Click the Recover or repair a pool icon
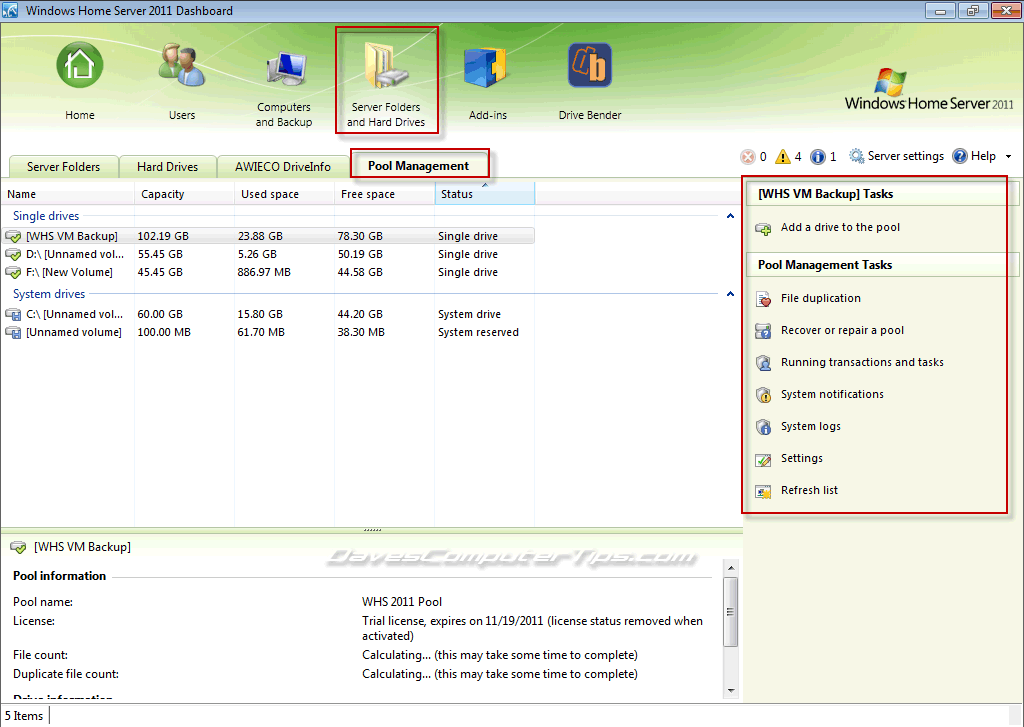The image size is (1024, 727). (x=763, y=331)
